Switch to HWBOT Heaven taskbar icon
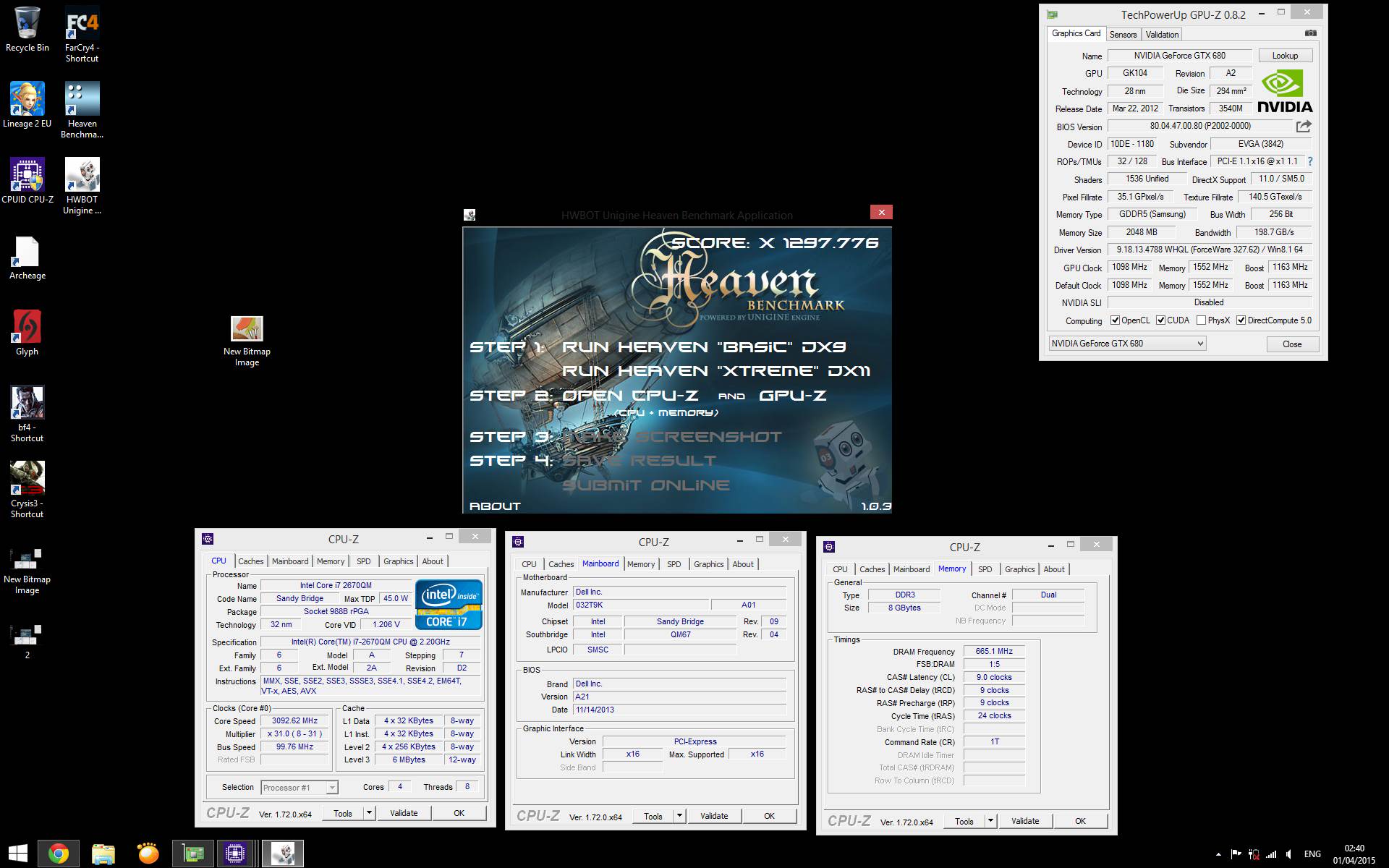 point(282,854)
